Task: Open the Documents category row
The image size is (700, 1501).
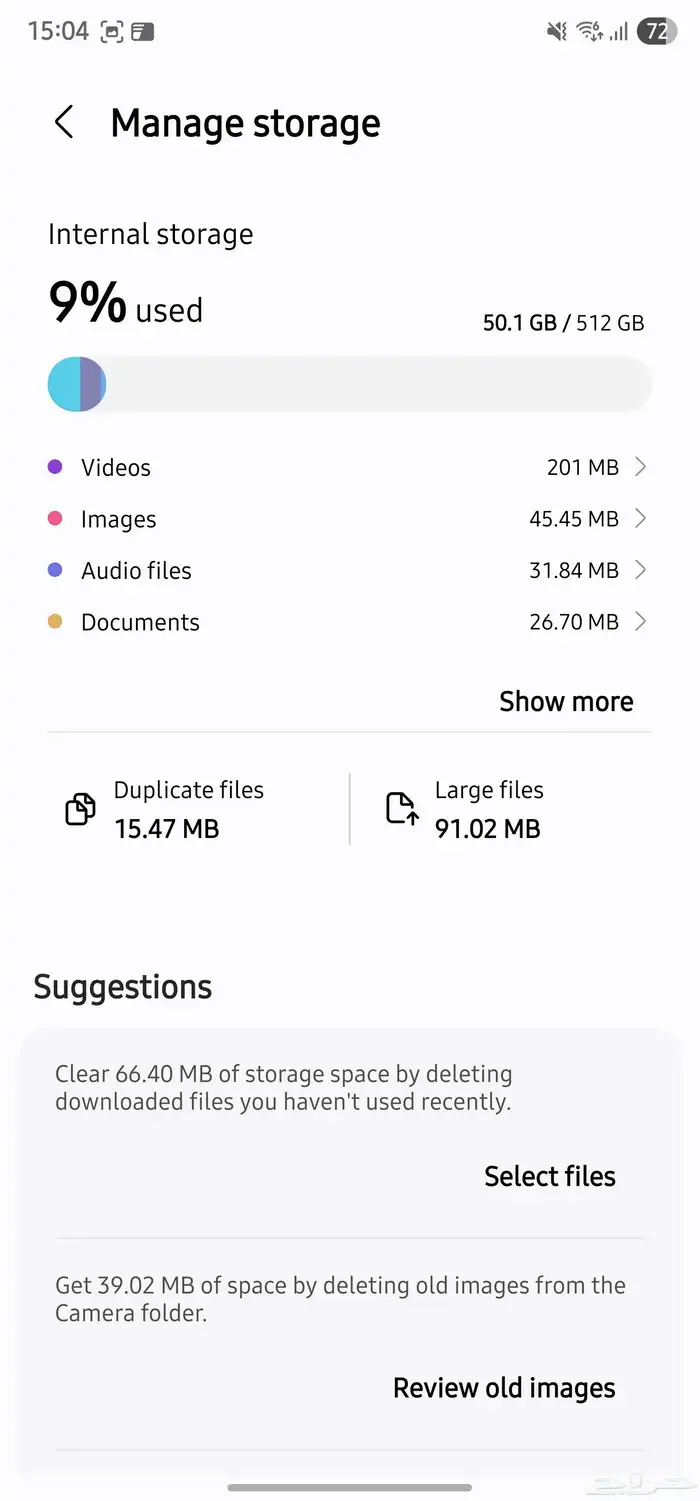Action: click(x=140, y=623)
